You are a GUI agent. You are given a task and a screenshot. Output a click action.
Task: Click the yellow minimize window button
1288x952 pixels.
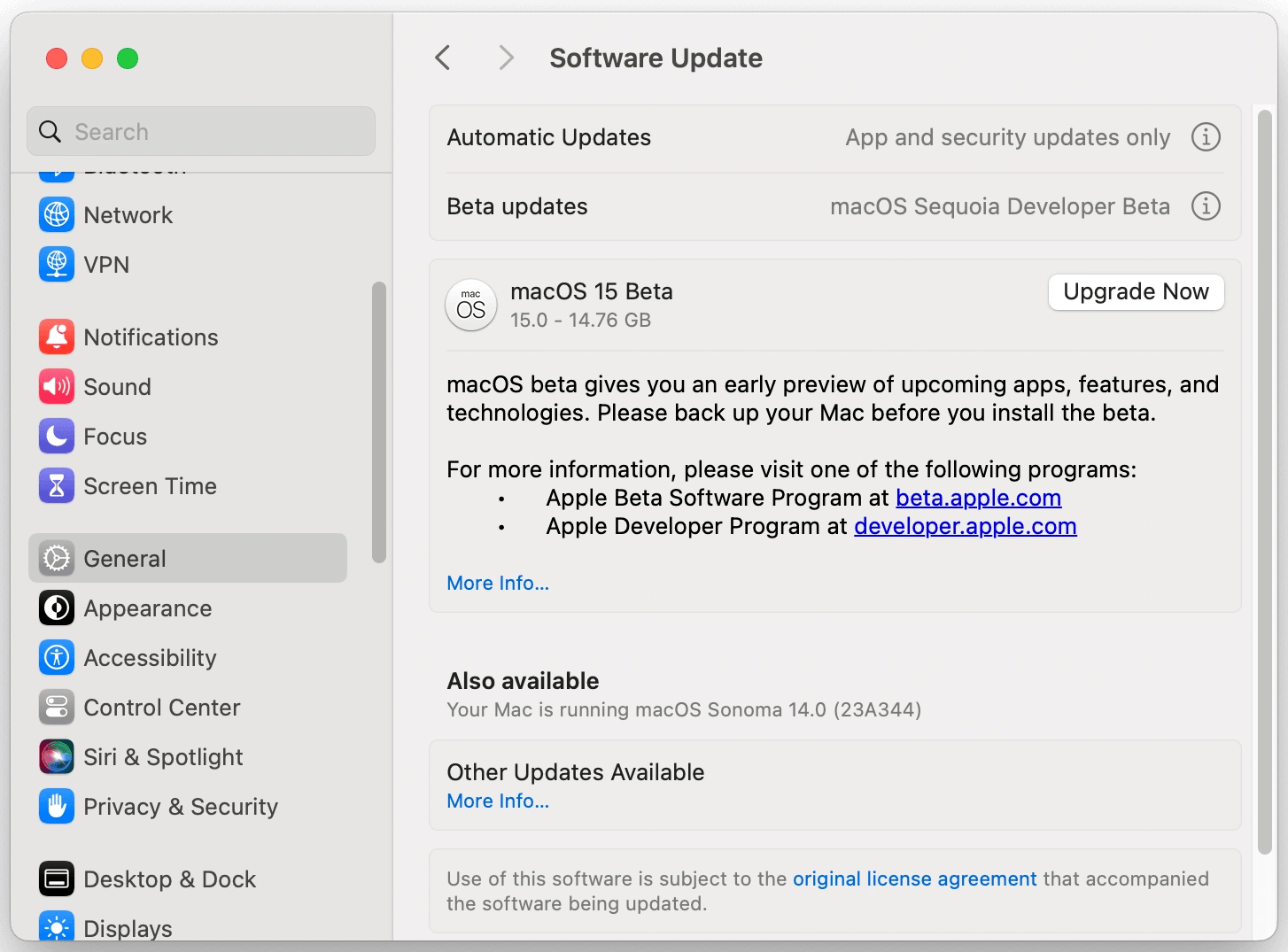pos(92,58)
